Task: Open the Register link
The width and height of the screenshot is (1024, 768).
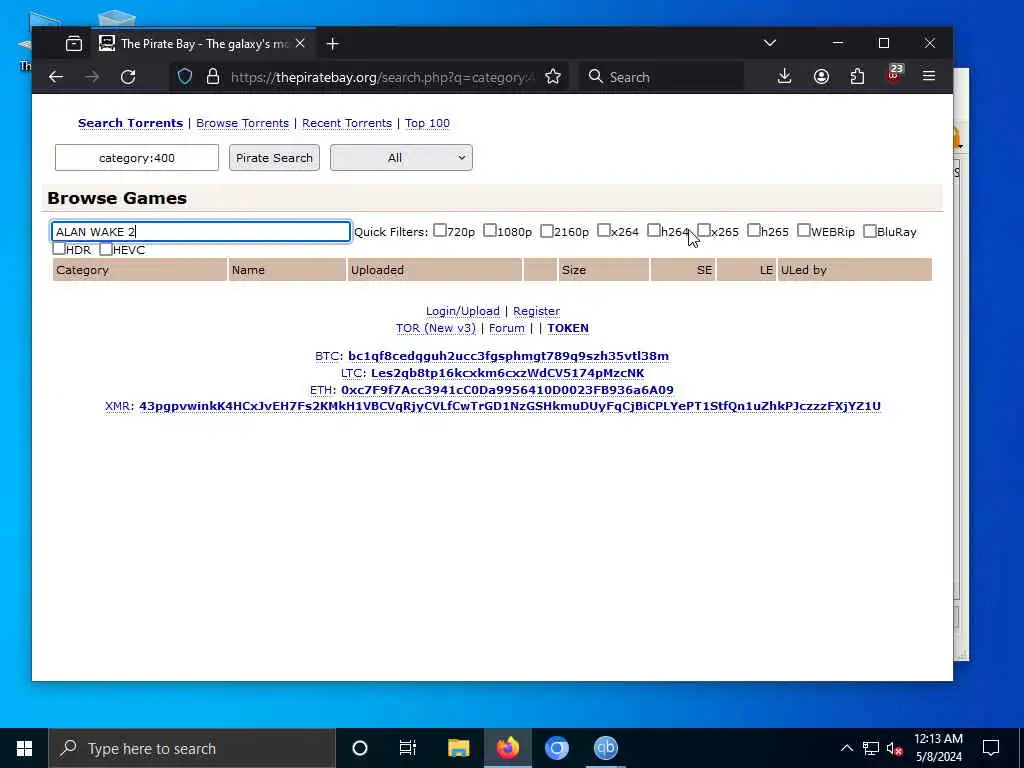Action: (x=536, y=311)
